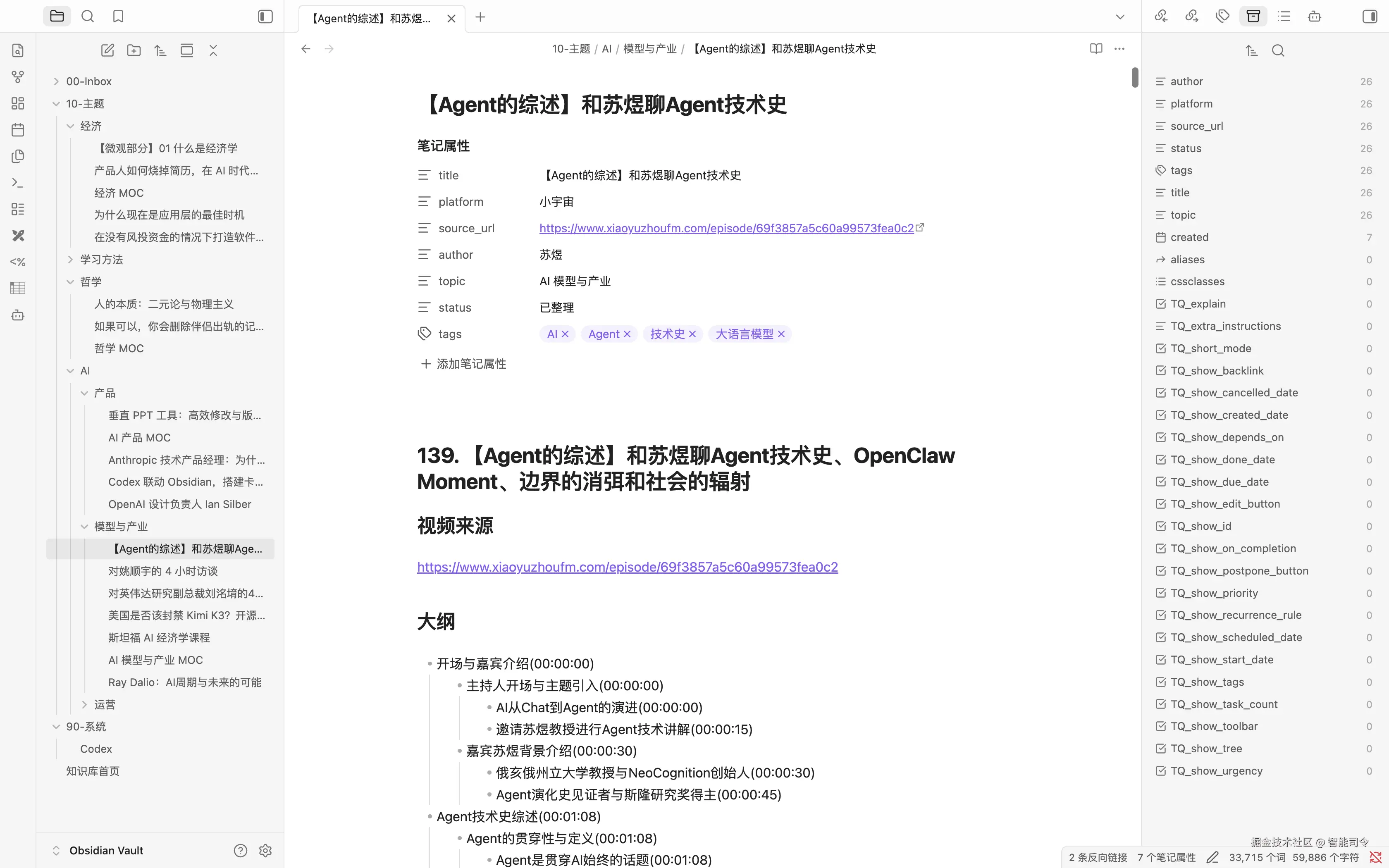Image resolution: width=1389 pixels, height=868 pixels.
Task: Open the command palette ribbon icon
Action: (x=18, y=183)
